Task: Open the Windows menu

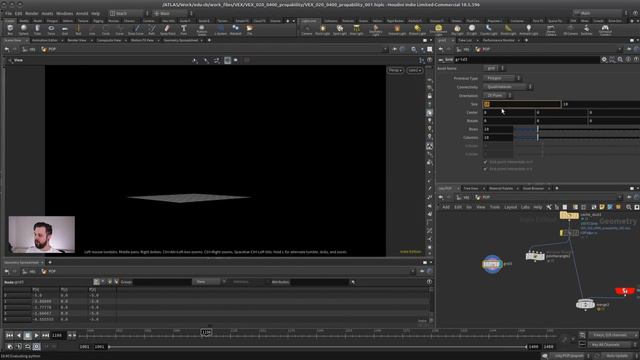Action: click(x=64, y=13)
